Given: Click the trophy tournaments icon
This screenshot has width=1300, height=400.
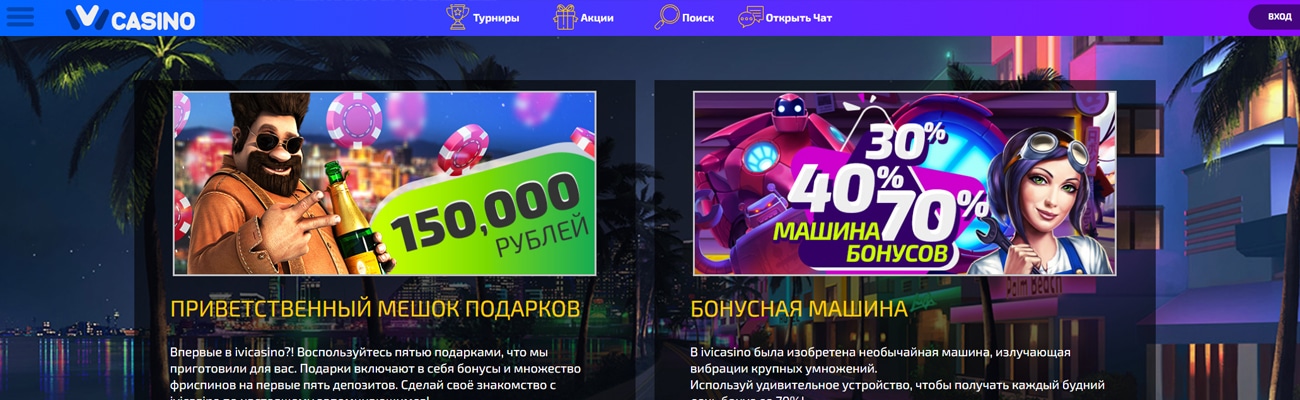Looking at the screenshot, I should [x=457, y=17].
